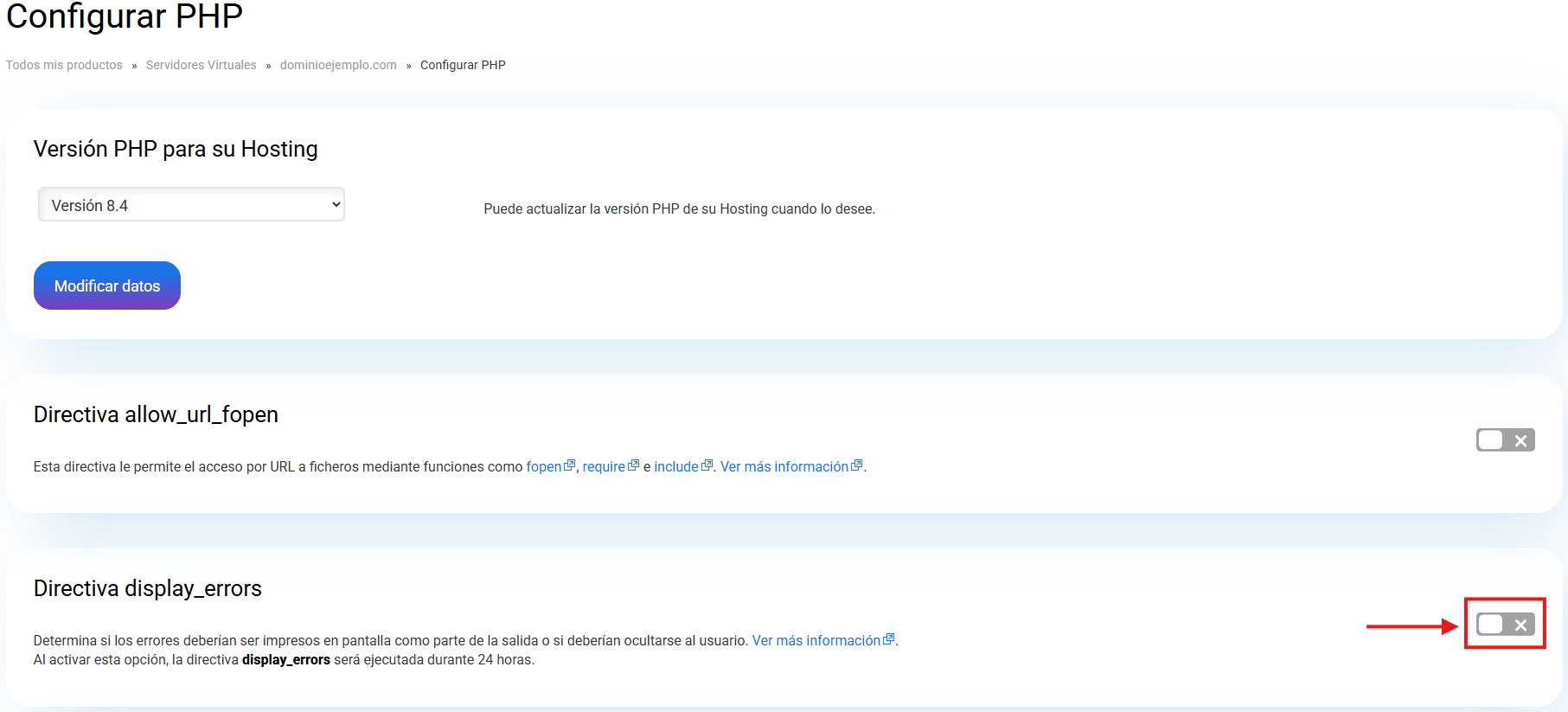Click the external-link icon beside require
Image resolution: width=1568 pixels, height=712 pixels.
(x=633, y=465)
